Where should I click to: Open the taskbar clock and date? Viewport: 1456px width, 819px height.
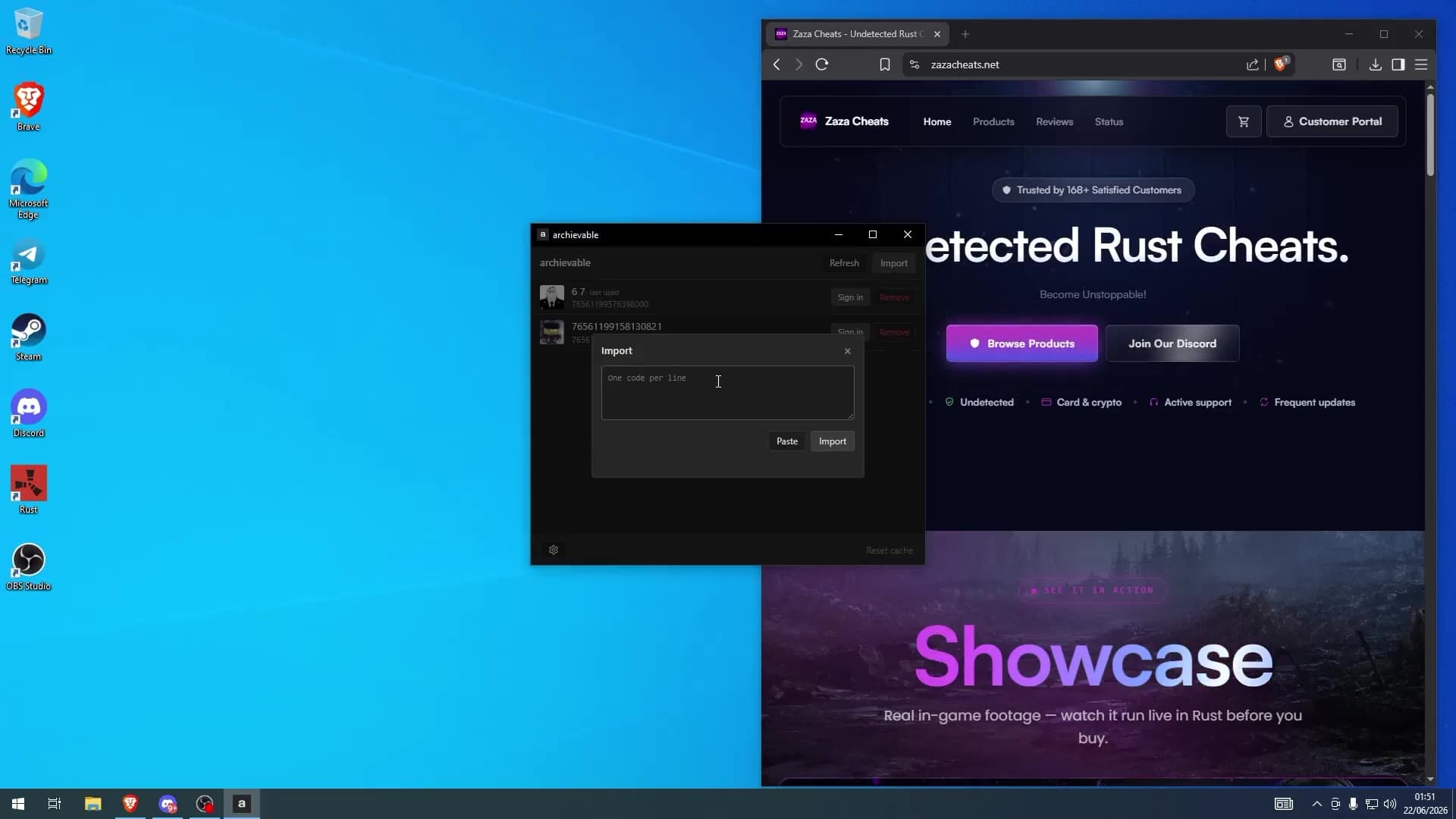tap(1425, 804)
